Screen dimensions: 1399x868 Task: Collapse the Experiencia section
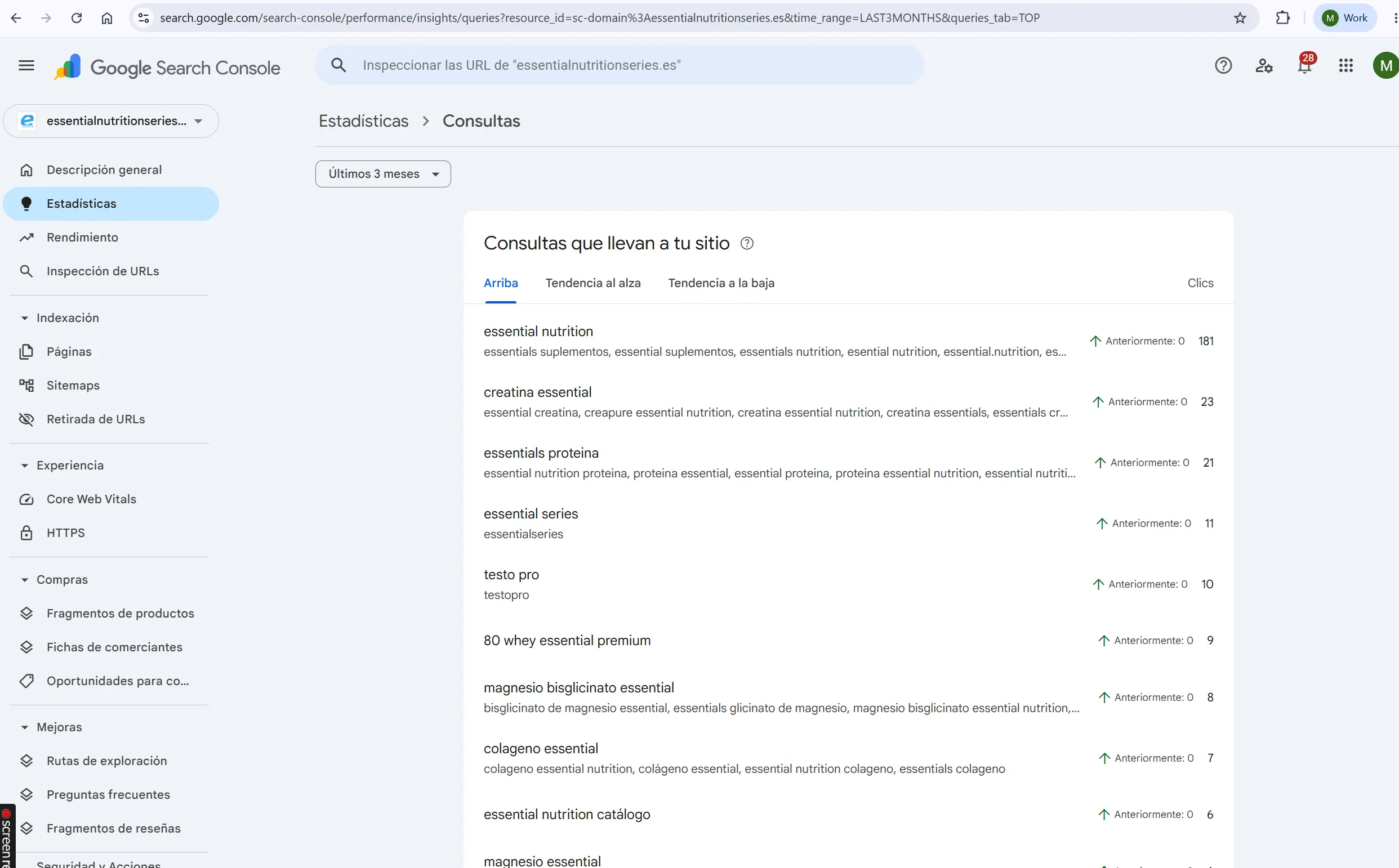(25, 466)
